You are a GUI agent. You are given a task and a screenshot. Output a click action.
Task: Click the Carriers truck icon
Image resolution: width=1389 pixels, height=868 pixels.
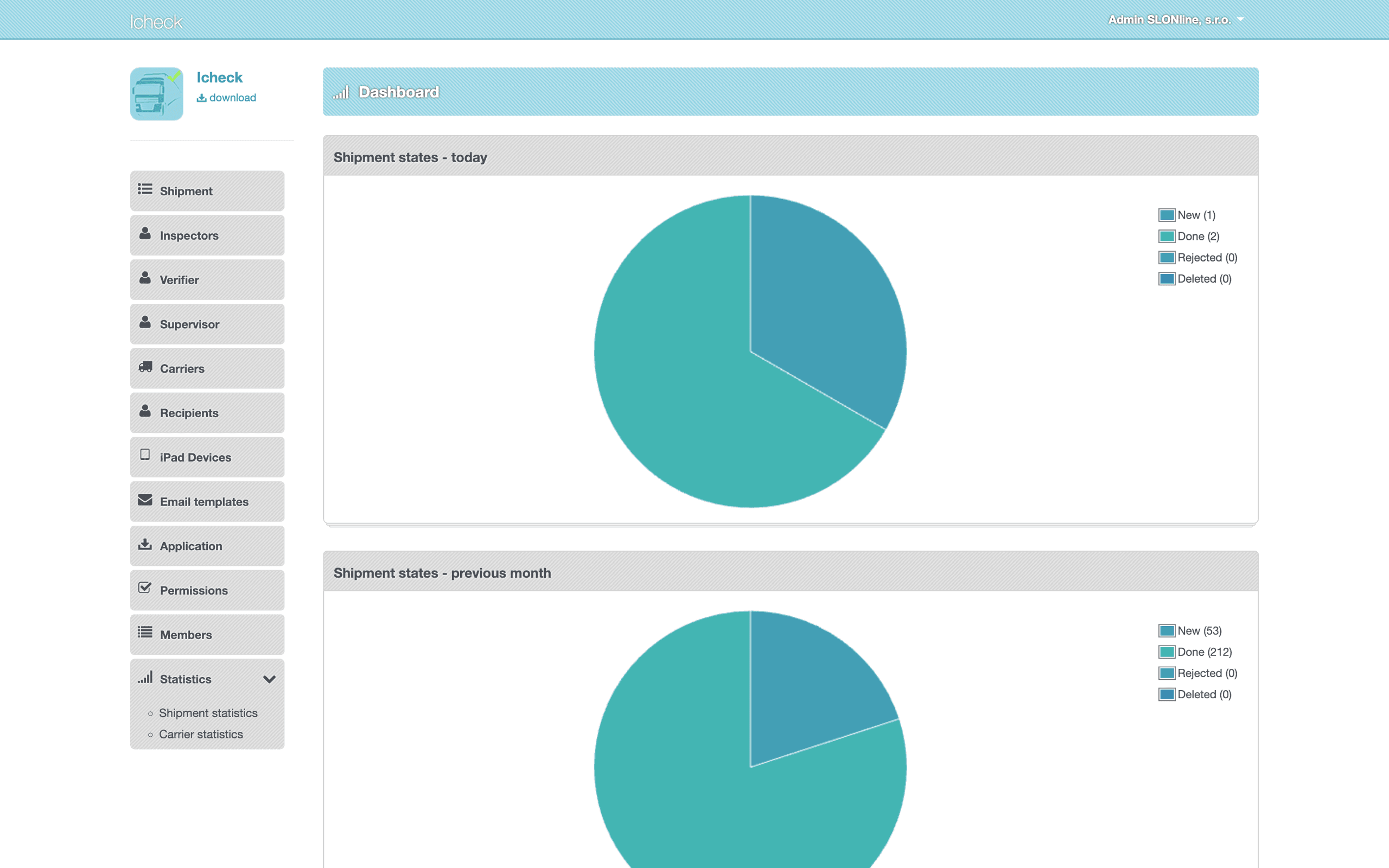[145, 367]
